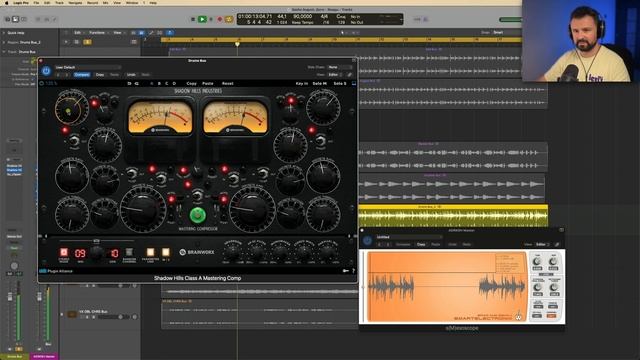The image size is (640, 360).
Task: Toggle Key In in the Brainworx toolbar
Action: point(302,83)
